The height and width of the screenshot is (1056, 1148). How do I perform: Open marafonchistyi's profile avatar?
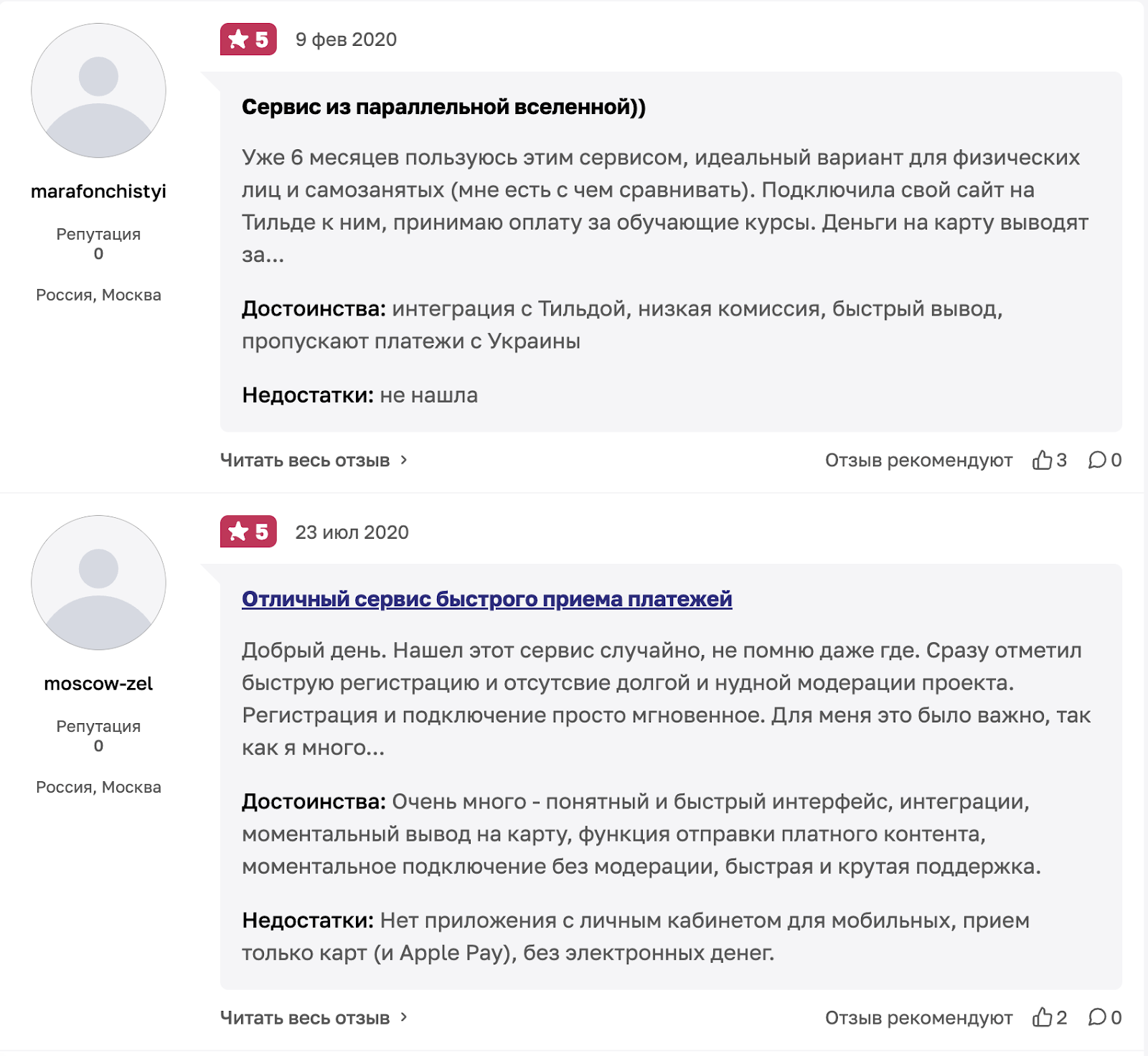tap(98, 90)
